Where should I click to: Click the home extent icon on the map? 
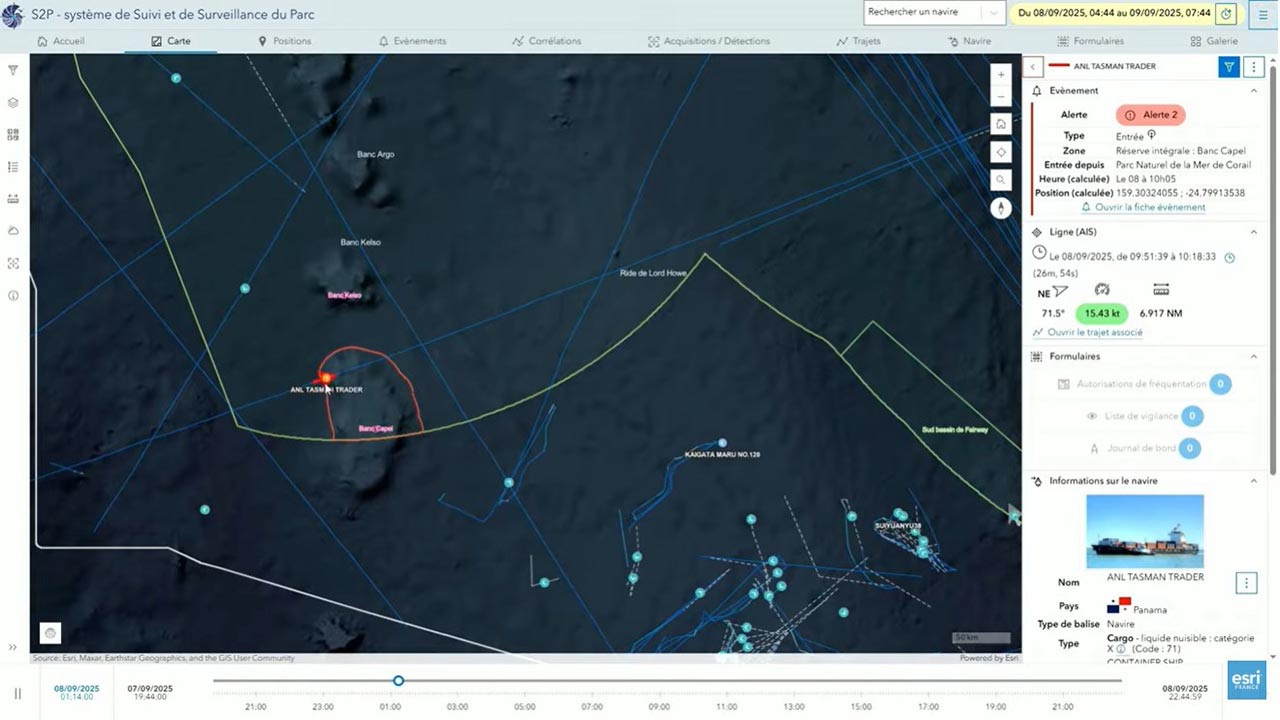point(1001,123)
